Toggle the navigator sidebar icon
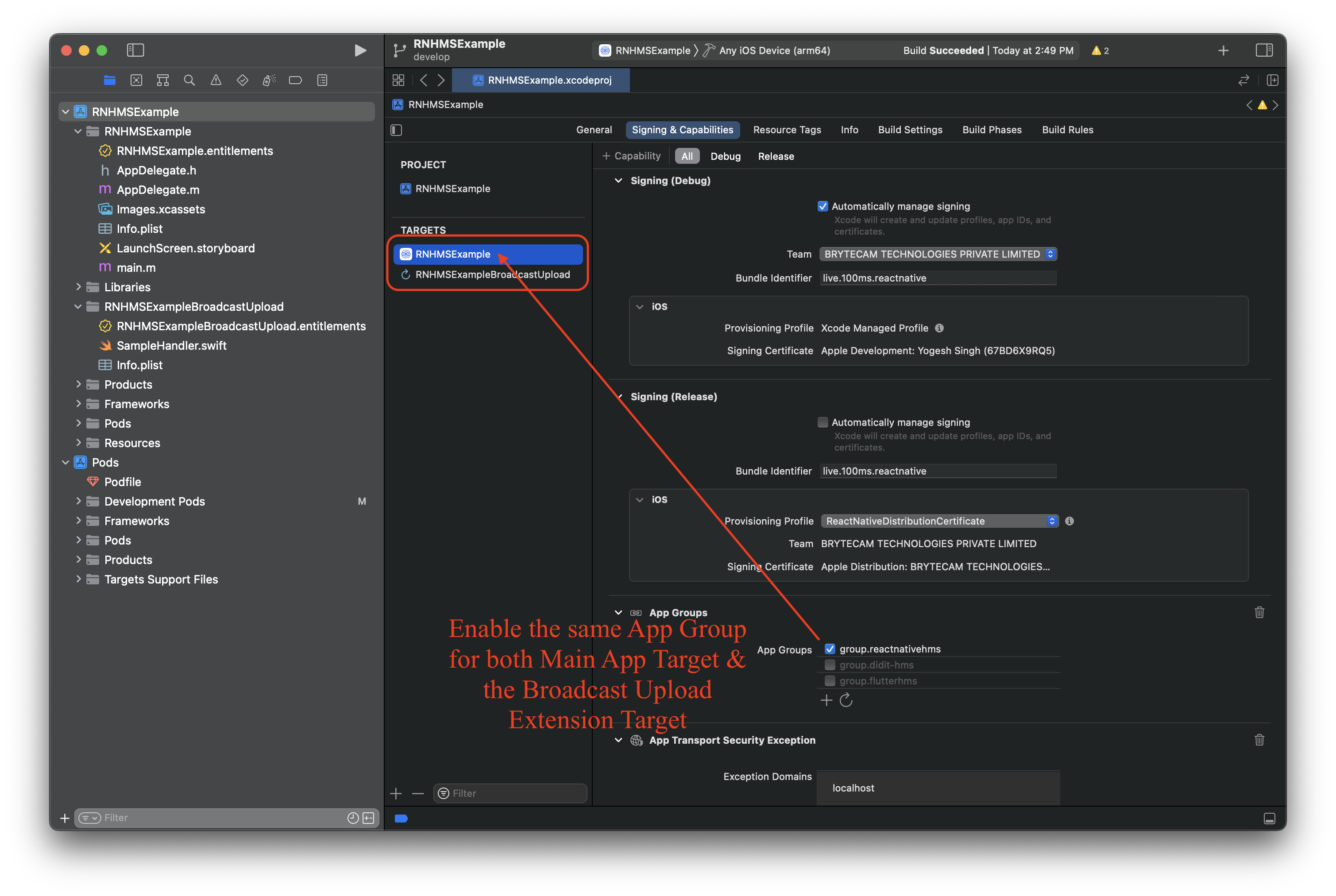Image resolution: width=1336 pixels, height=896 pixels. [x=135, y=50]
